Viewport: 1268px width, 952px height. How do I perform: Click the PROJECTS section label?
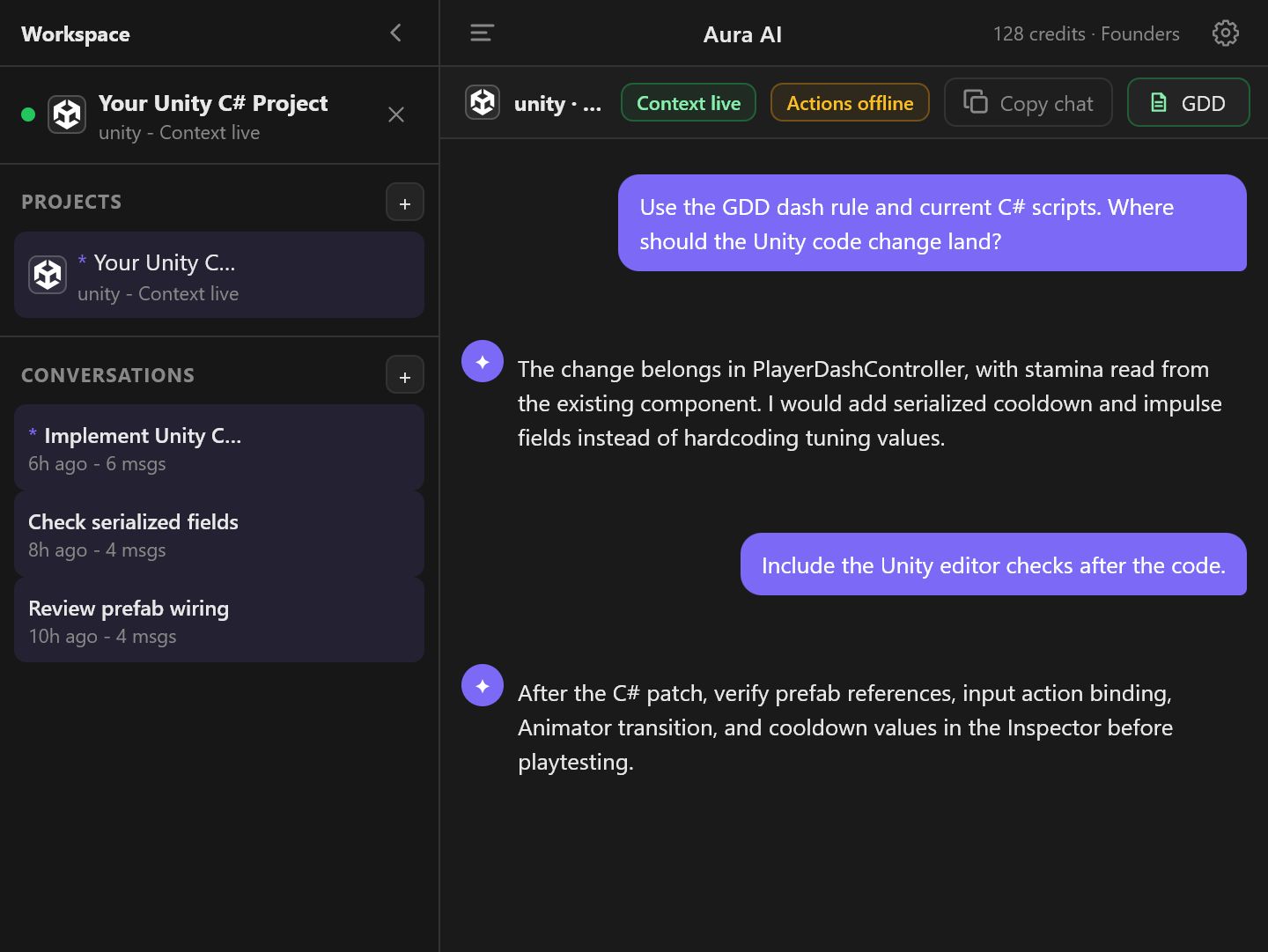coord(71,202)
